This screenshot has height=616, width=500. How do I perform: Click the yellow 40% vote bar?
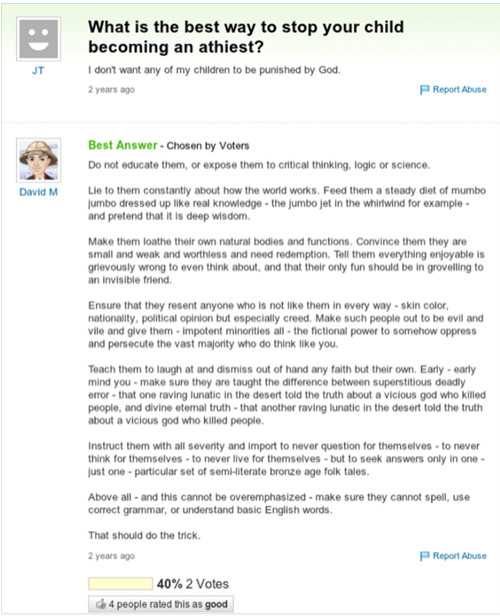pyautogui.click(x=121, y=584)
